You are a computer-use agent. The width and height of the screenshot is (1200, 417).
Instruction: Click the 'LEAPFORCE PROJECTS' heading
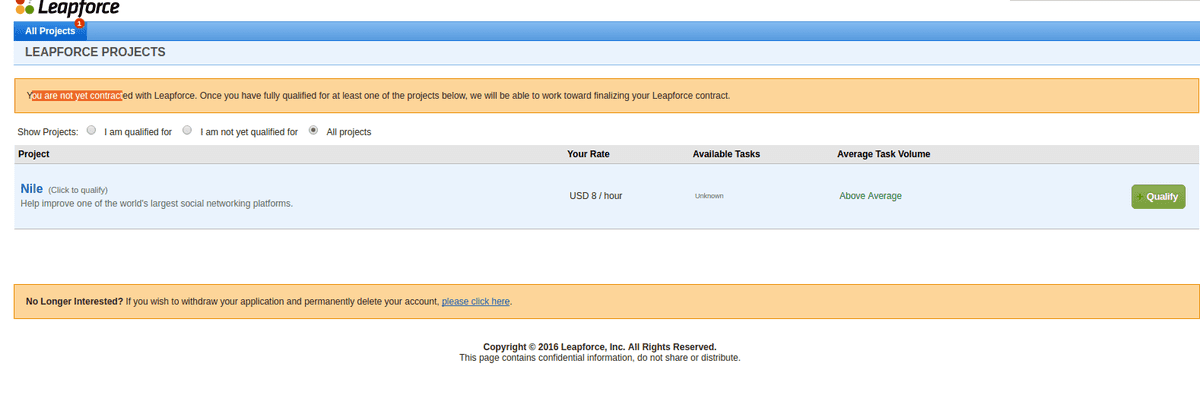point(95,52)
